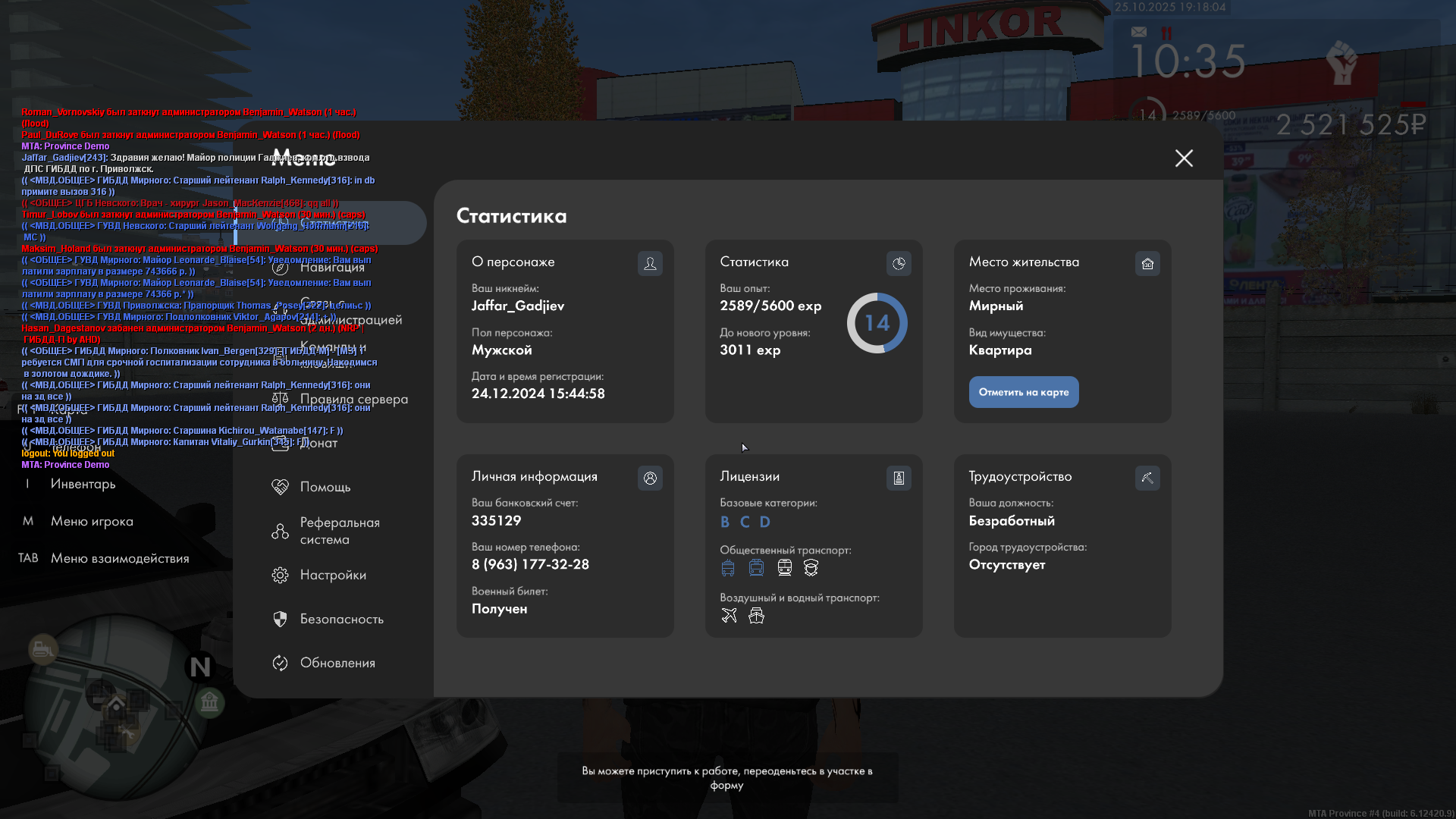
Task: Open Правила сервера in sidebar
Action: tap(353, 399)
